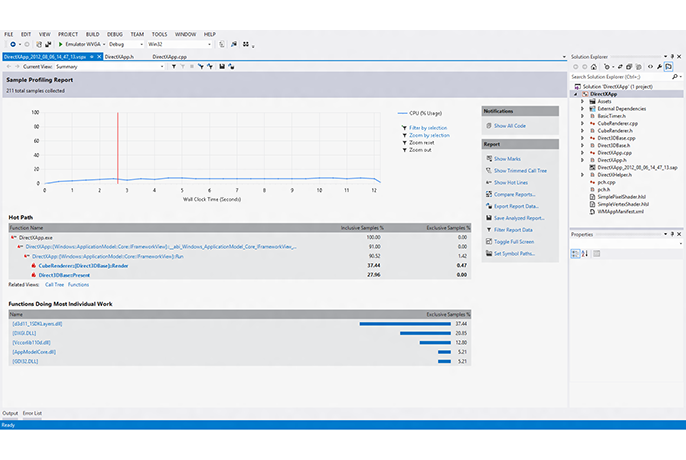Select the SimplePixelShader.hlsl file
The image size is (686, 460).
tap(622, 197)
